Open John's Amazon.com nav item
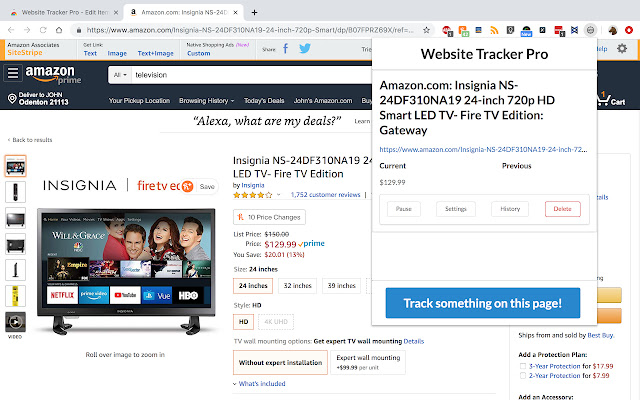Viewport: 640px width, 400px height. [323, 101]
